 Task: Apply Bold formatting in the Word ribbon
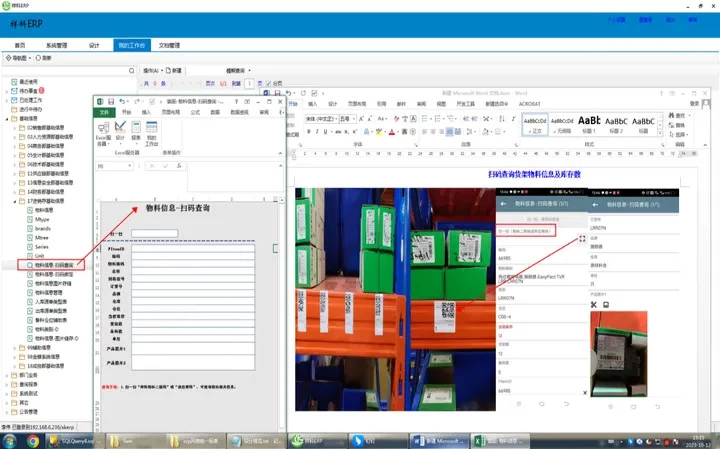[x=309, y=130]
